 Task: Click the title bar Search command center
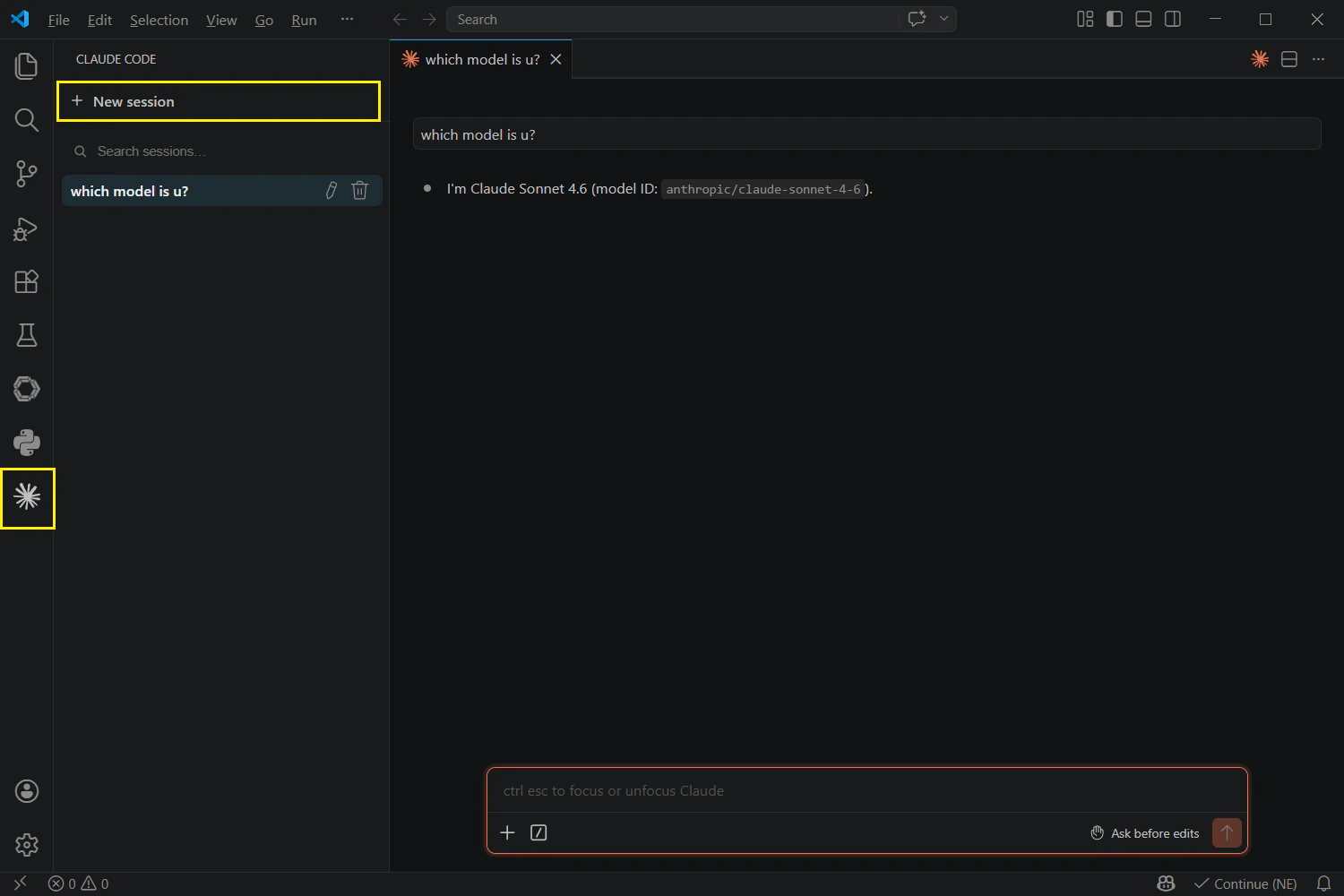[x=673, y=19]
